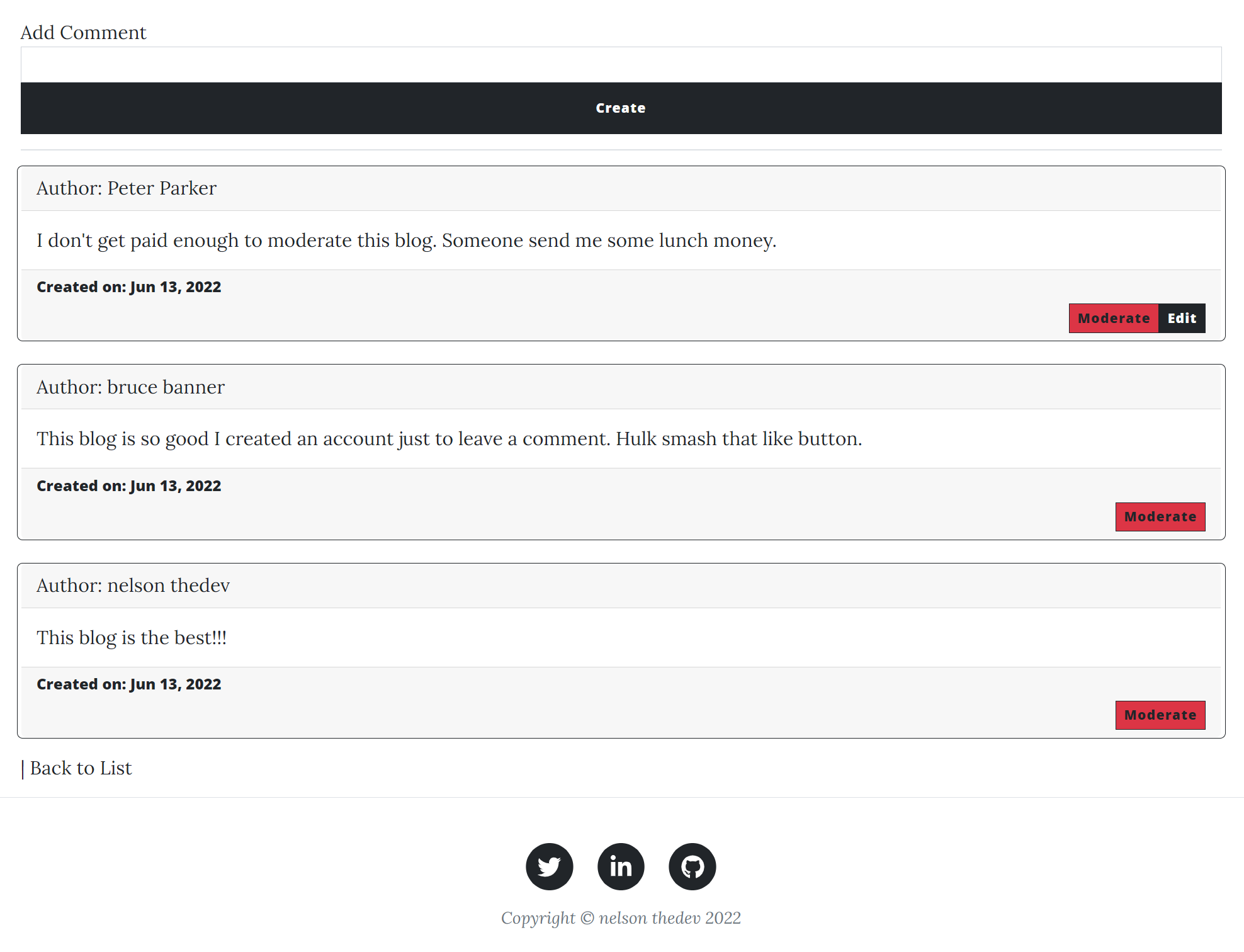The width and height of the screenshot is (1244, 952).
Task: Focus the Add Comment text field
Action: tap(621, 64)
